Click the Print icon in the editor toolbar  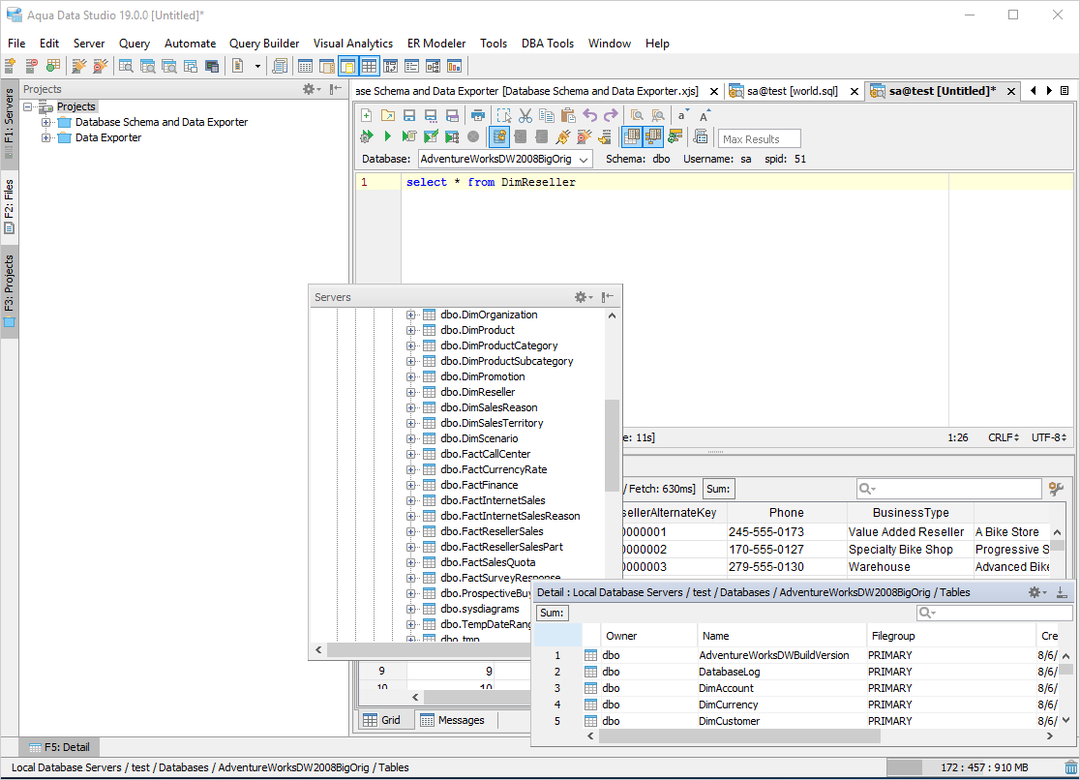[479, 115]
